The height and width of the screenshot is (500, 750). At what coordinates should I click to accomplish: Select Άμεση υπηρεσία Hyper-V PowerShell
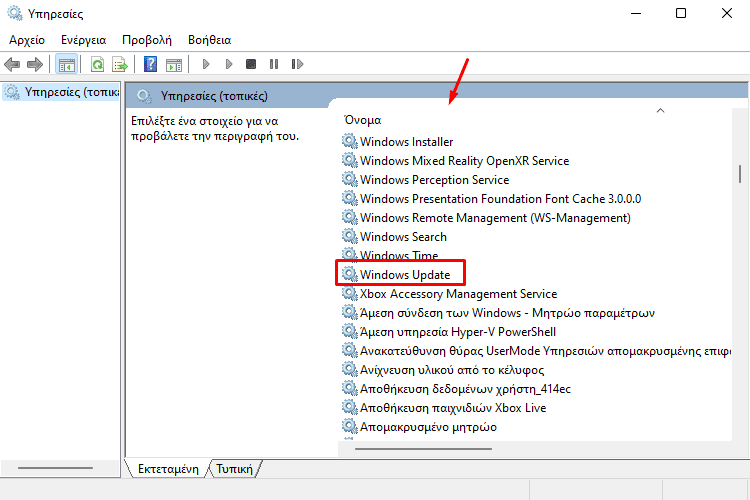tap(458, 332)
